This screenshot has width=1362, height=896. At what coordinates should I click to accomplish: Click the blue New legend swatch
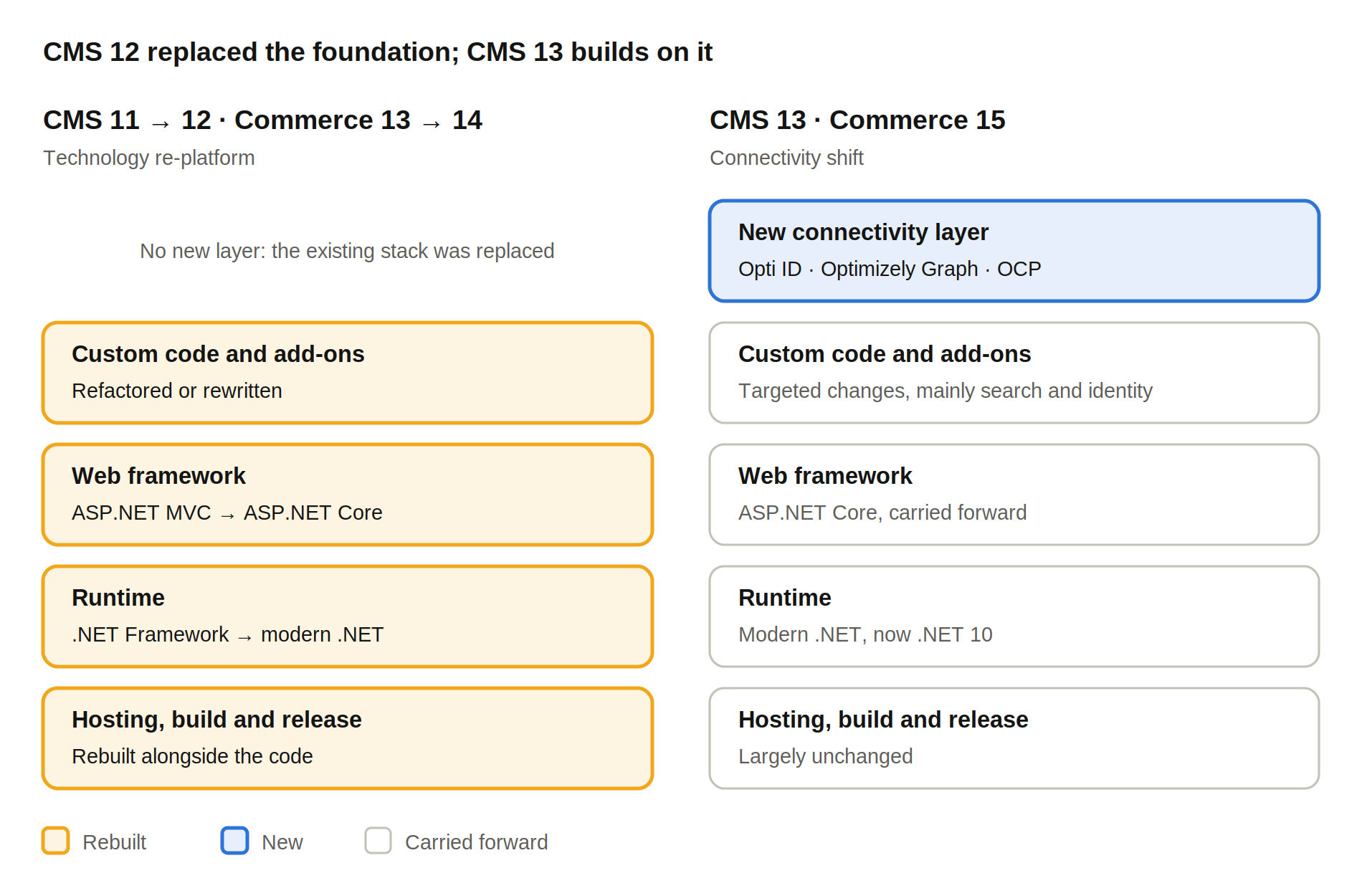pyautogui.click(x=235, y=841)
